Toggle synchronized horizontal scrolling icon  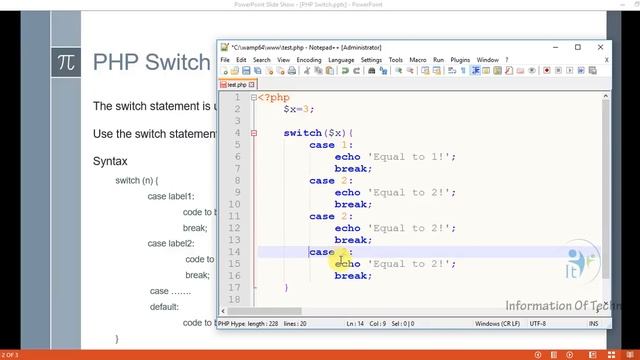point(437,71)
